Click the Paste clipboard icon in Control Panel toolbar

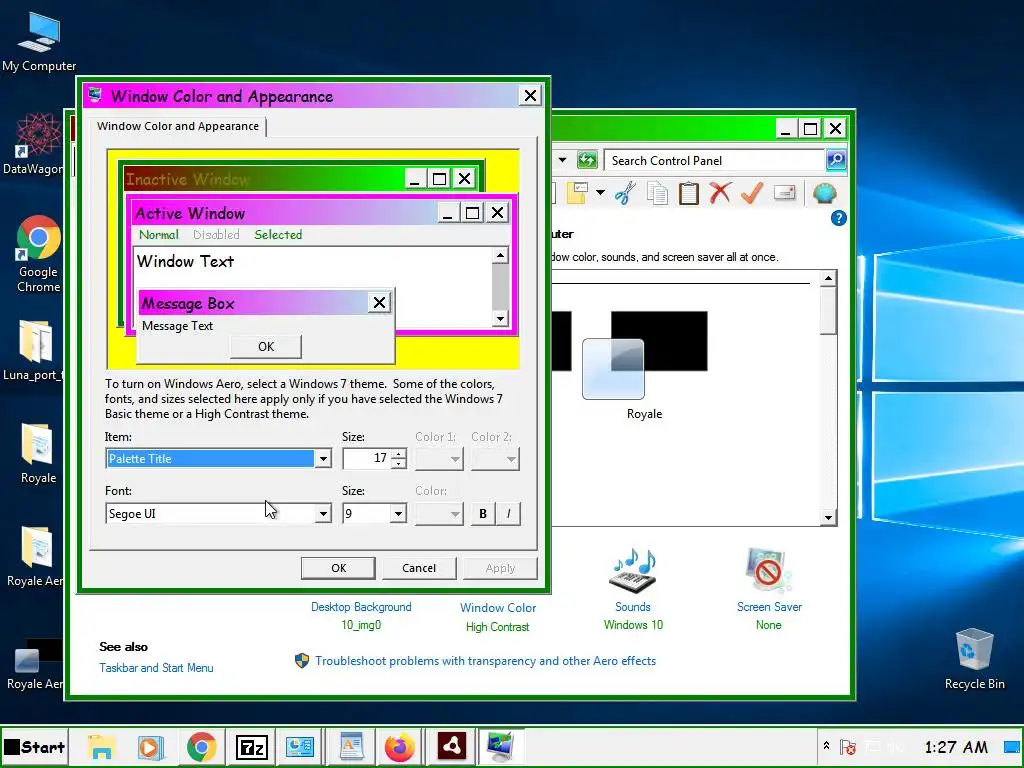pos(688,193)
